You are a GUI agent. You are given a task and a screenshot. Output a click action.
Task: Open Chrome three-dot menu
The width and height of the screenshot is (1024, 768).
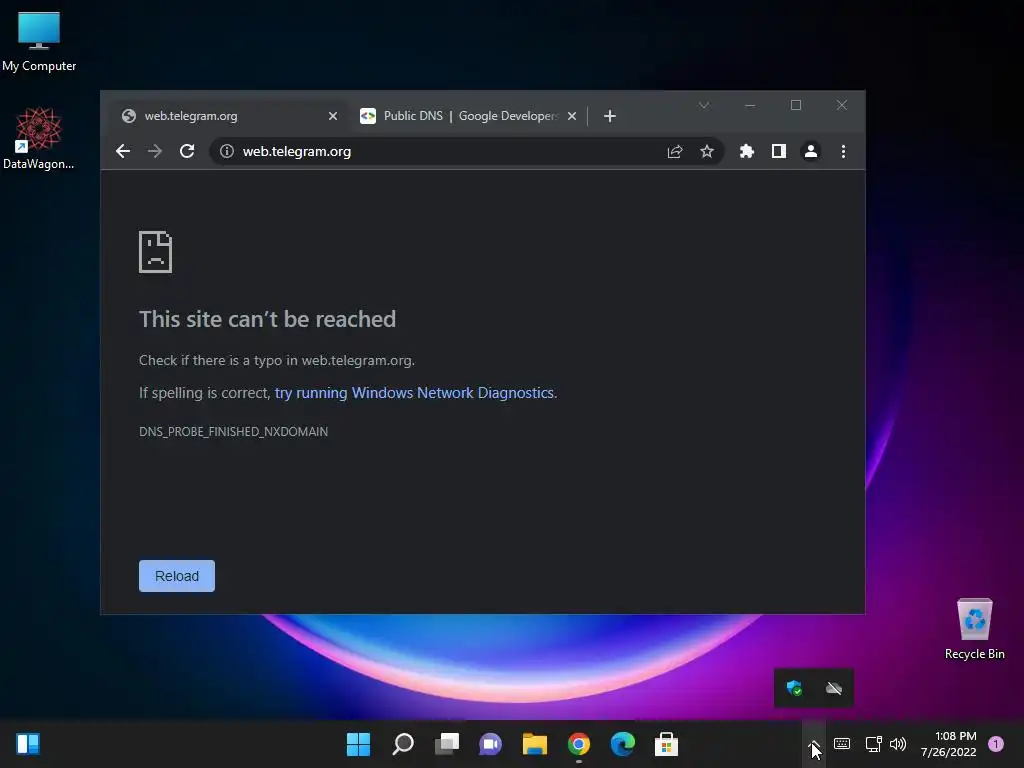[x=843, y=152]
